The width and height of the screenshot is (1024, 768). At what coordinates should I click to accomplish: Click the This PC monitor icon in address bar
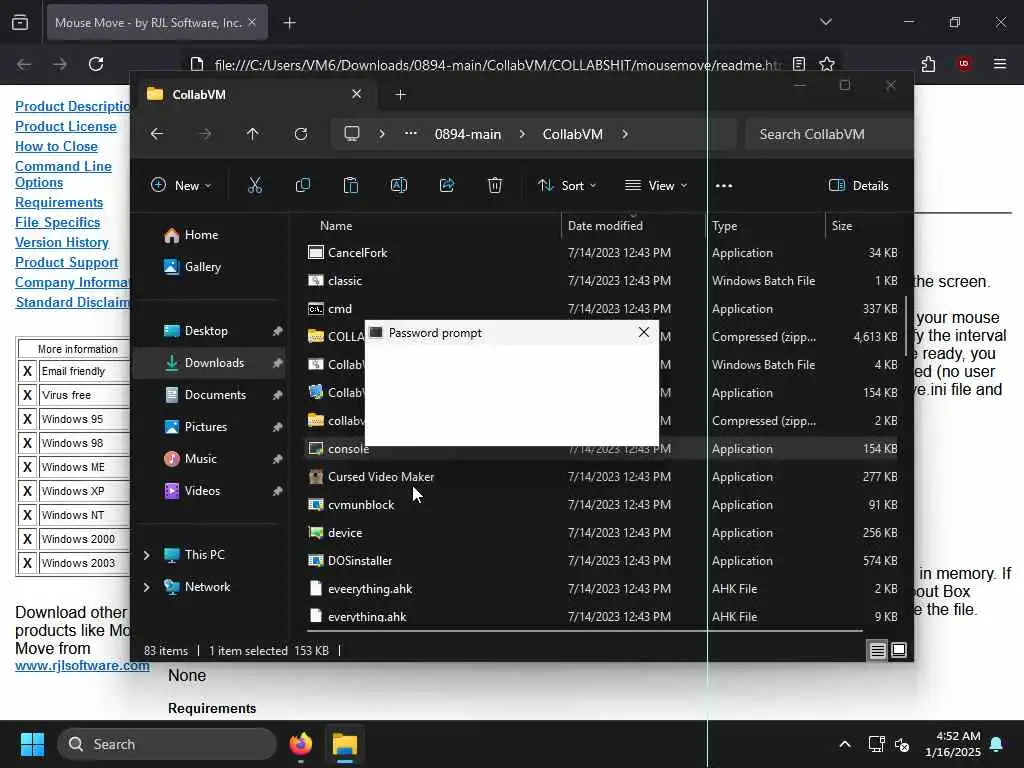click(352, 134)
